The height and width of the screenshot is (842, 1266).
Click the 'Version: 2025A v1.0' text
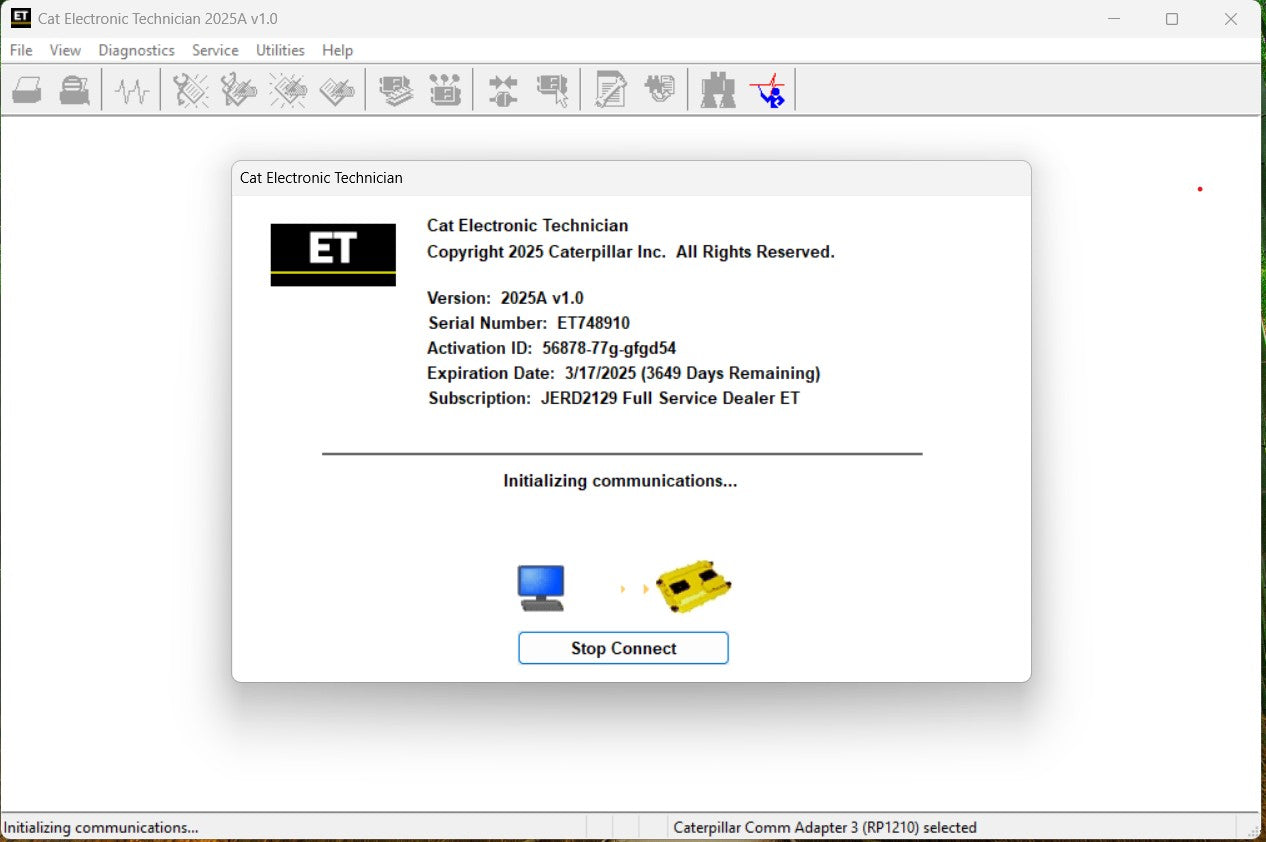505,298
